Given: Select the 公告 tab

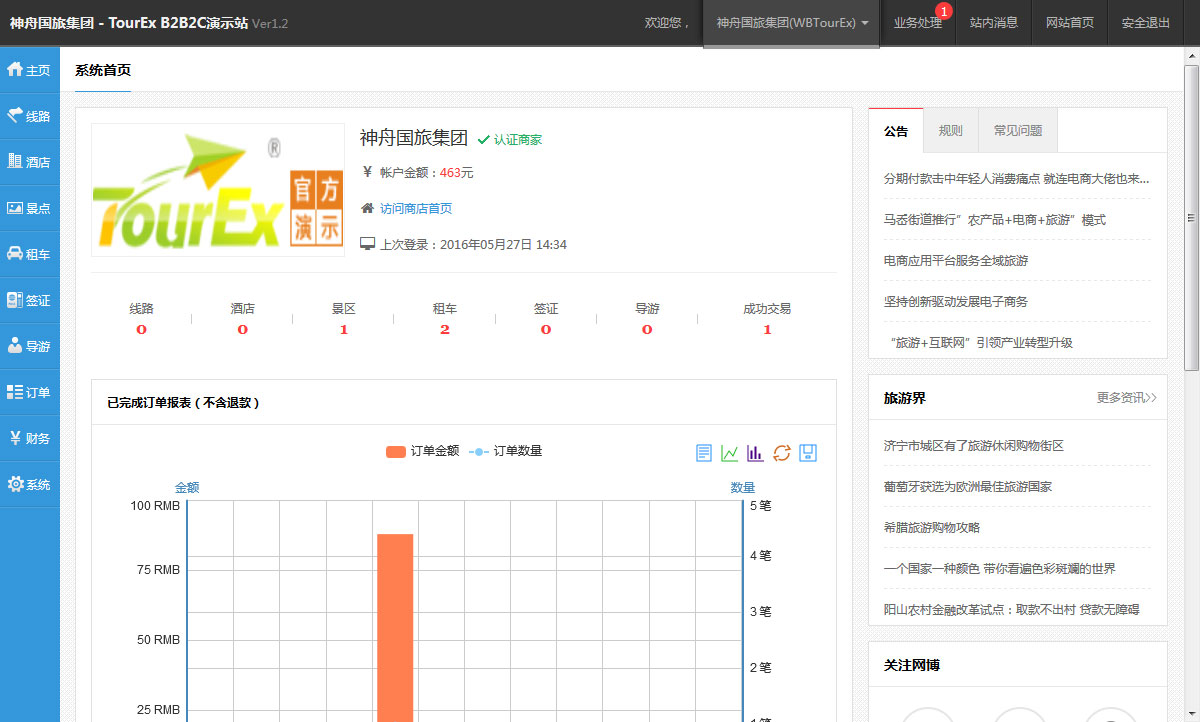Looking at the screenshot, I should (896, 131).
